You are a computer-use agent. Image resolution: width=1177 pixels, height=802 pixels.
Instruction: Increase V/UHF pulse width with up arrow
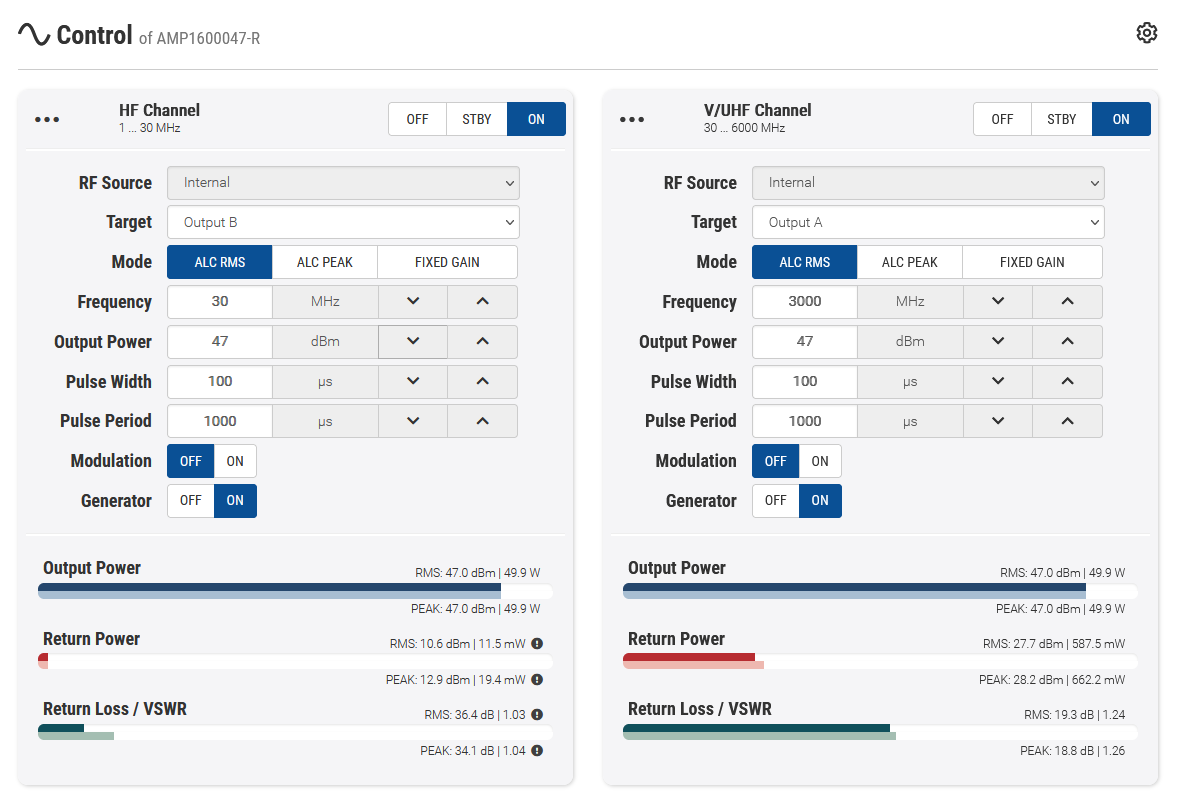(x=1067, y=381)
